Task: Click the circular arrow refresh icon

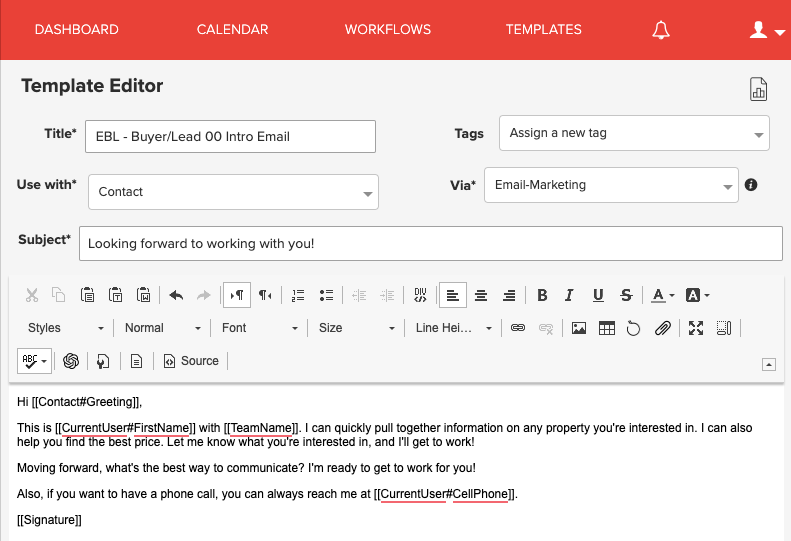Action: [x=634, y=328]
